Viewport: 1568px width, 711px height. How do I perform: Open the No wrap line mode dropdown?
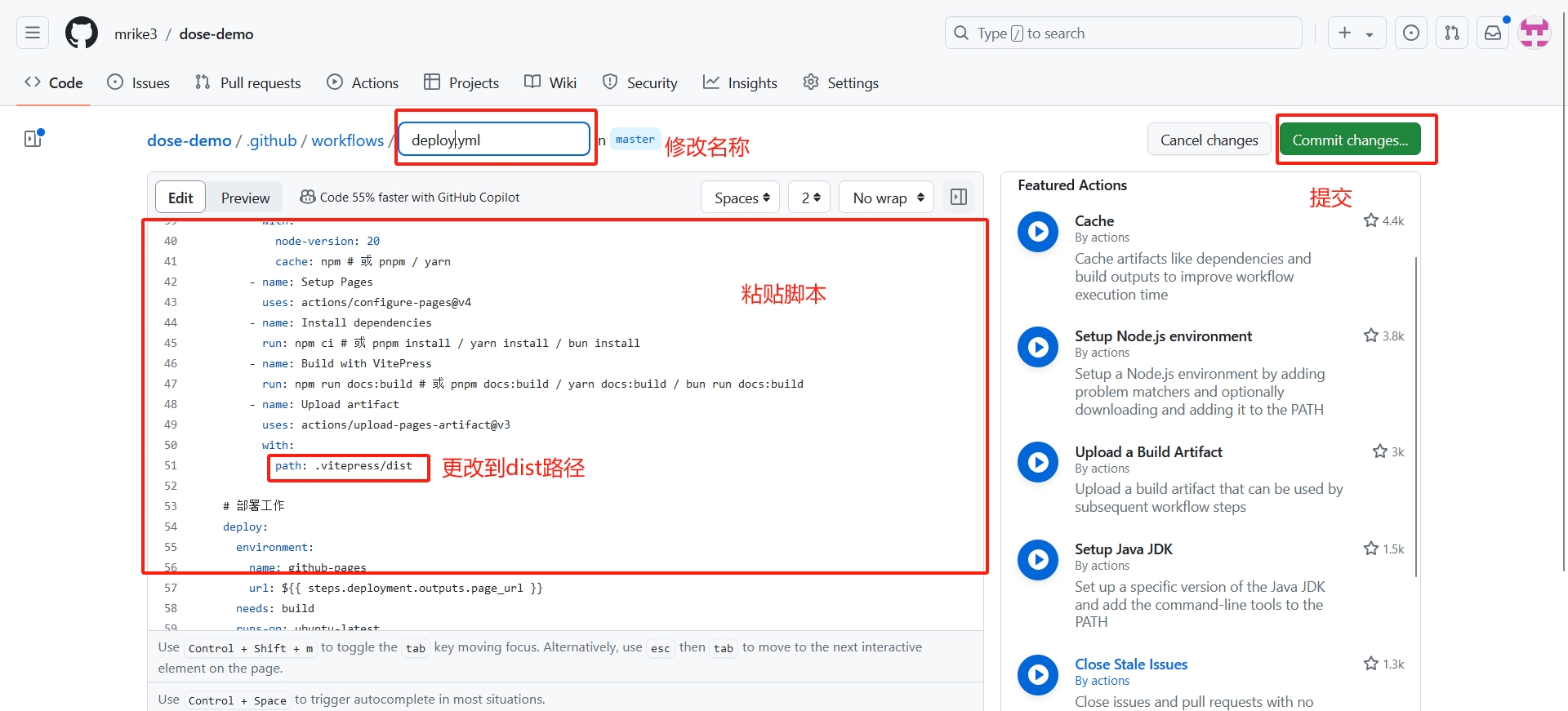click(887, 198)
